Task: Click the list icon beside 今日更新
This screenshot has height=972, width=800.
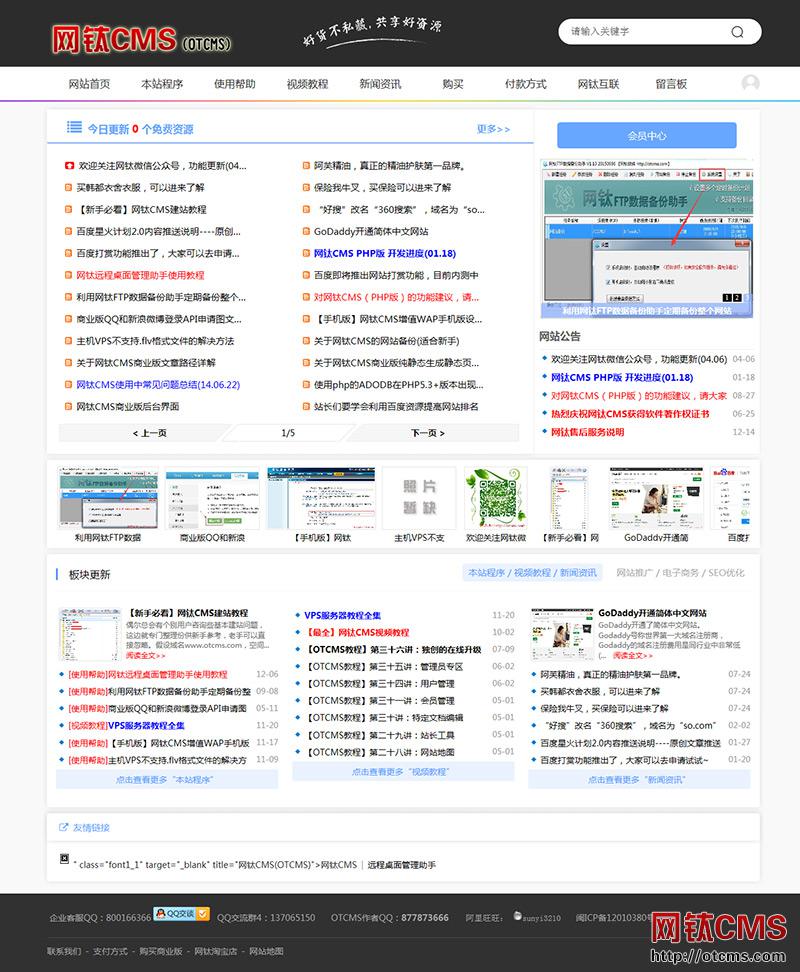Action: [x=74, y=127]
